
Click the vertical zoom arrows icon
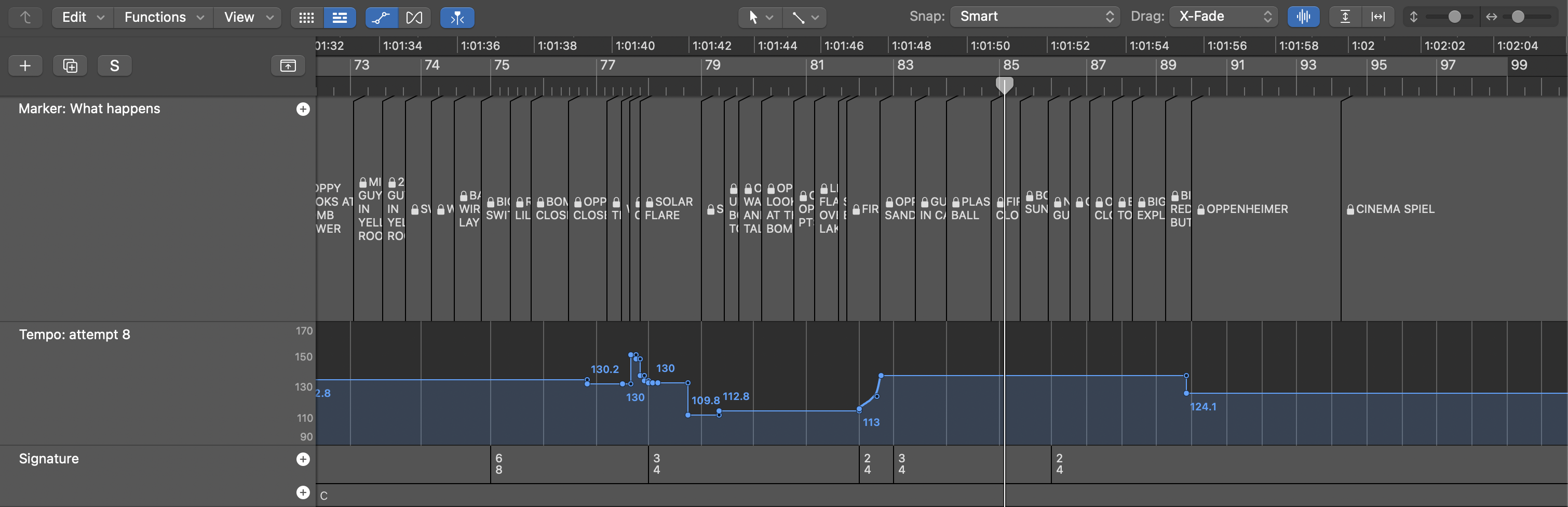click(x=1414, y=17)
